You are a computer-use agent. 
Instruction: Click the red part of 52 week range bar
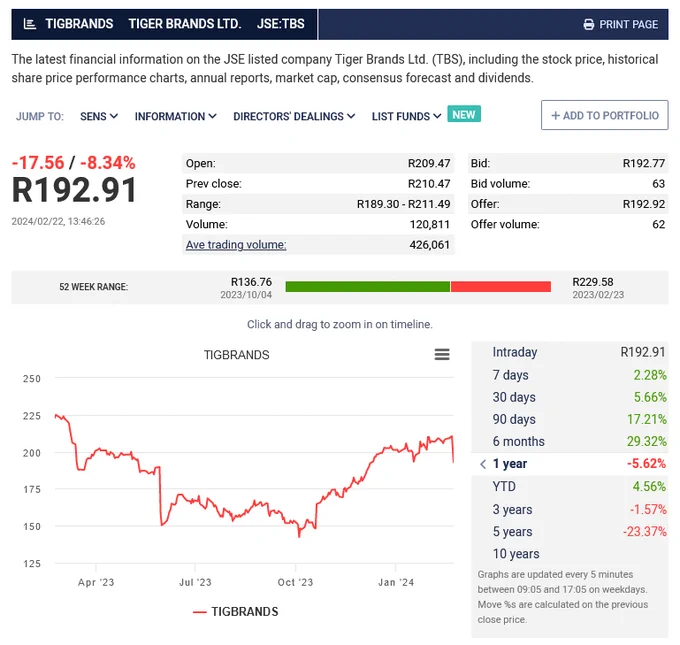point(501,286)
